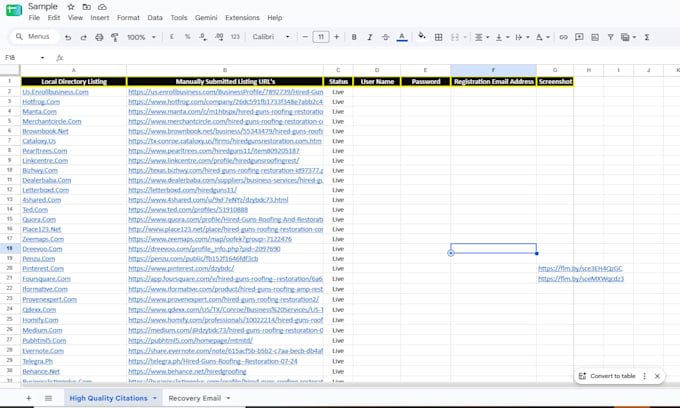680x408 pixels.
Task: Open the Manta.Com link
Action: coord(39,112)
